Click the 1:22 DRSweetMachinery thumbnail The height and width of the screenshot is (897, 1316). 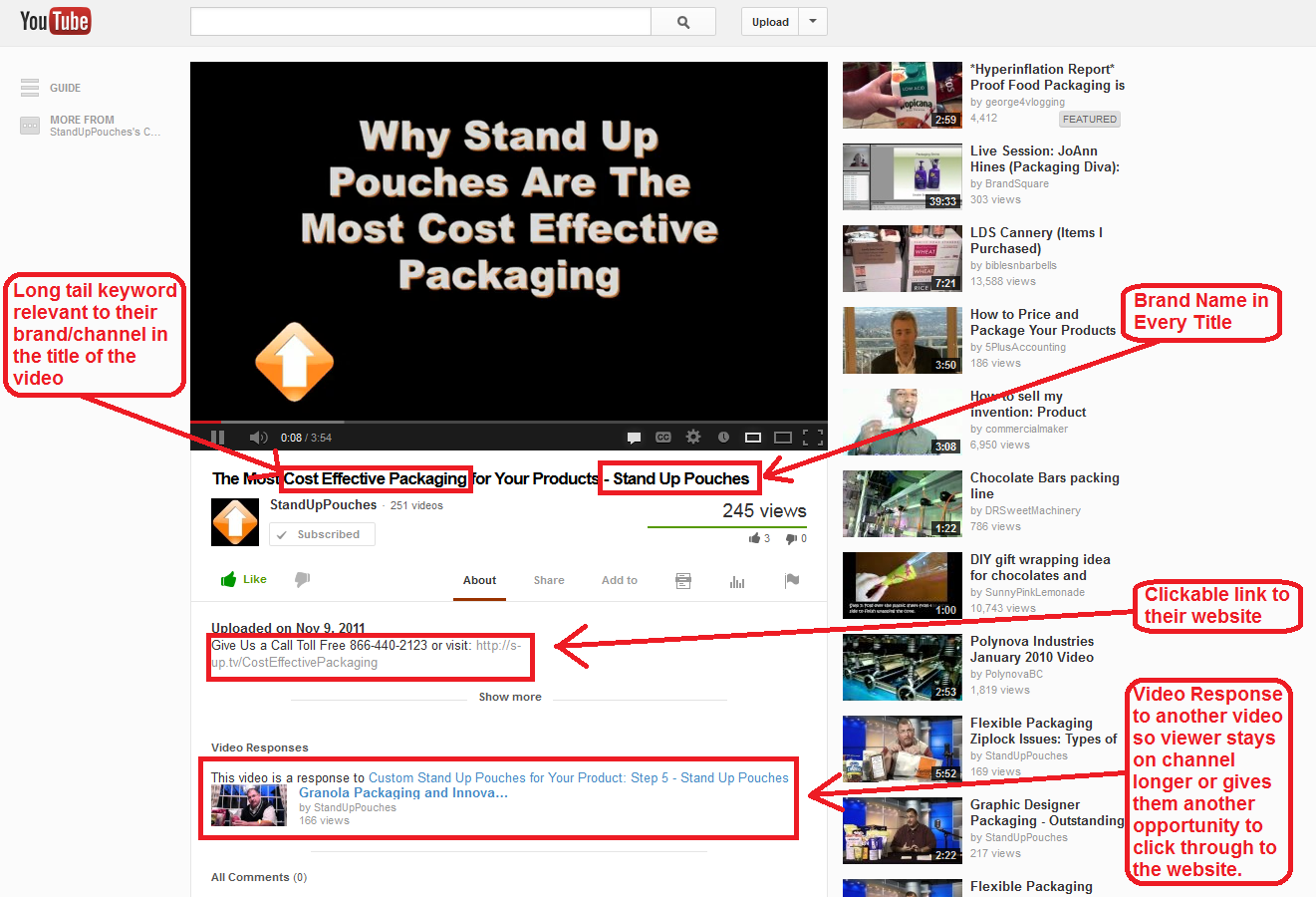(902, 503)
